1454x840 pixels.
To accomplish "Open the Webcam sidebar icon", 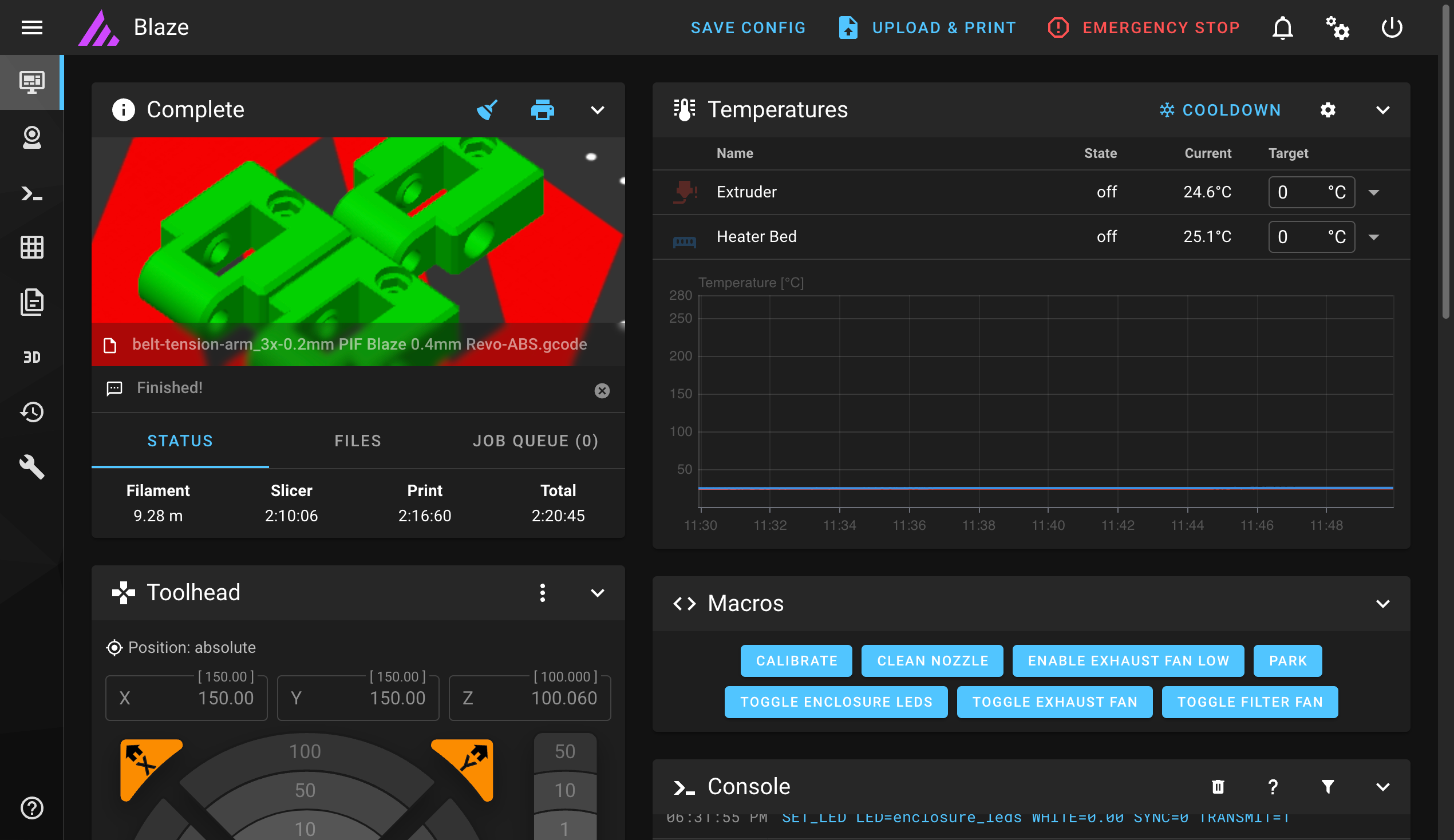I will (31, 137).
